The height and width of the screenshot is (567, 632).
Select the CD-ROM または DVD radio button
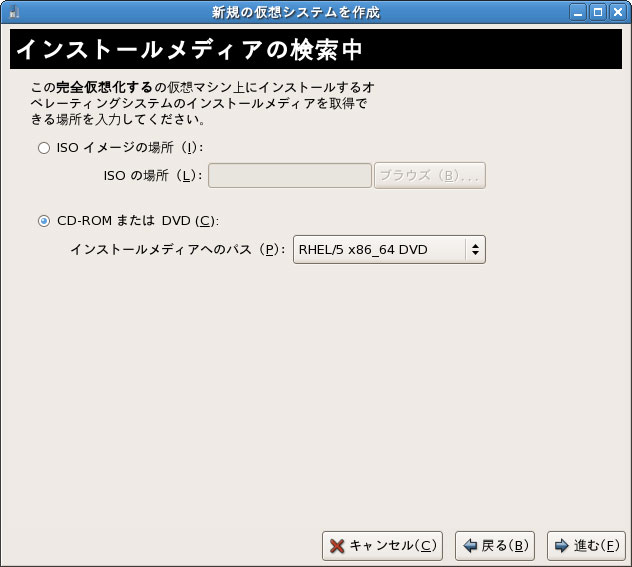(43, 221)
